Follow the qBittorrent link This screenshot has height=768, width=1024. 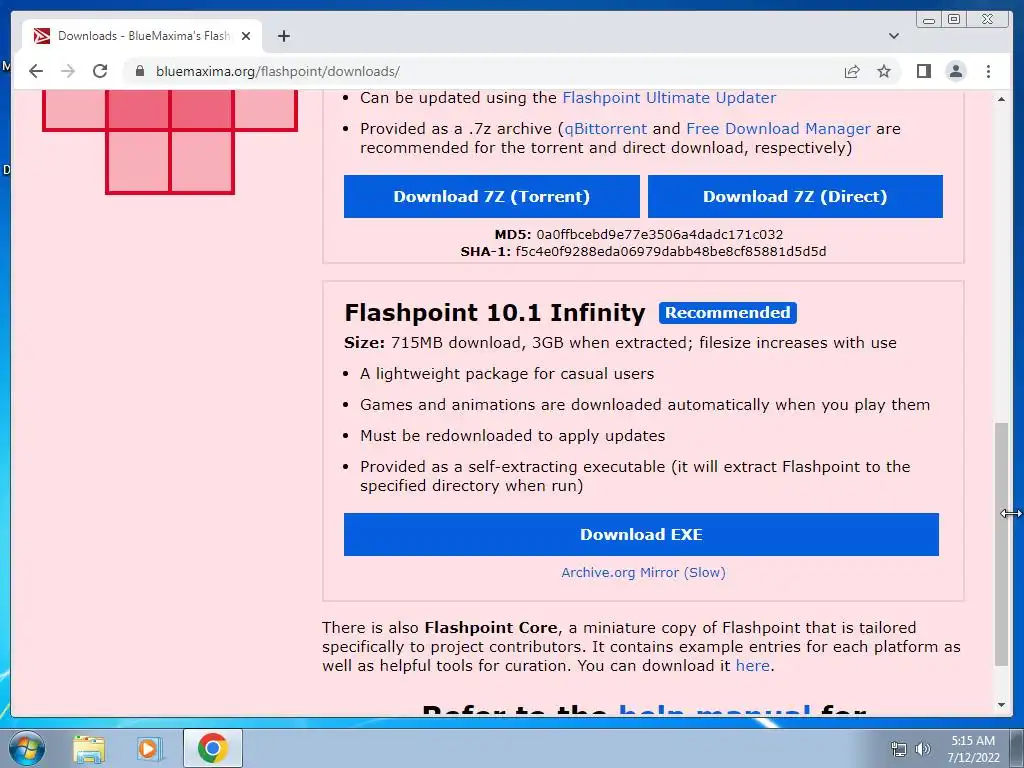pyautogui.click(x=605, y=129)
